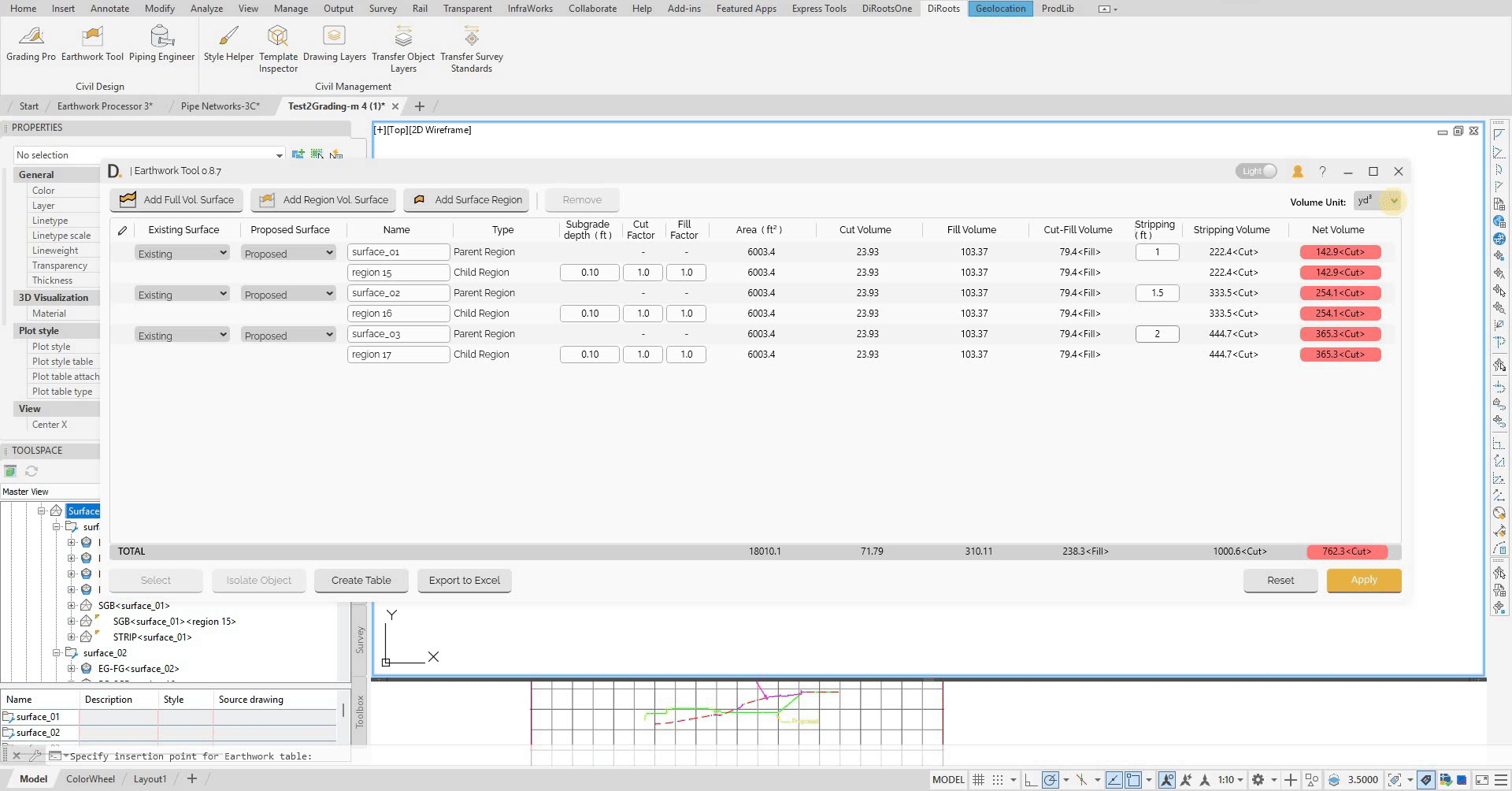
Task: Switch to the Pipe Networks-3C tab
Action: tap(219, 106)
